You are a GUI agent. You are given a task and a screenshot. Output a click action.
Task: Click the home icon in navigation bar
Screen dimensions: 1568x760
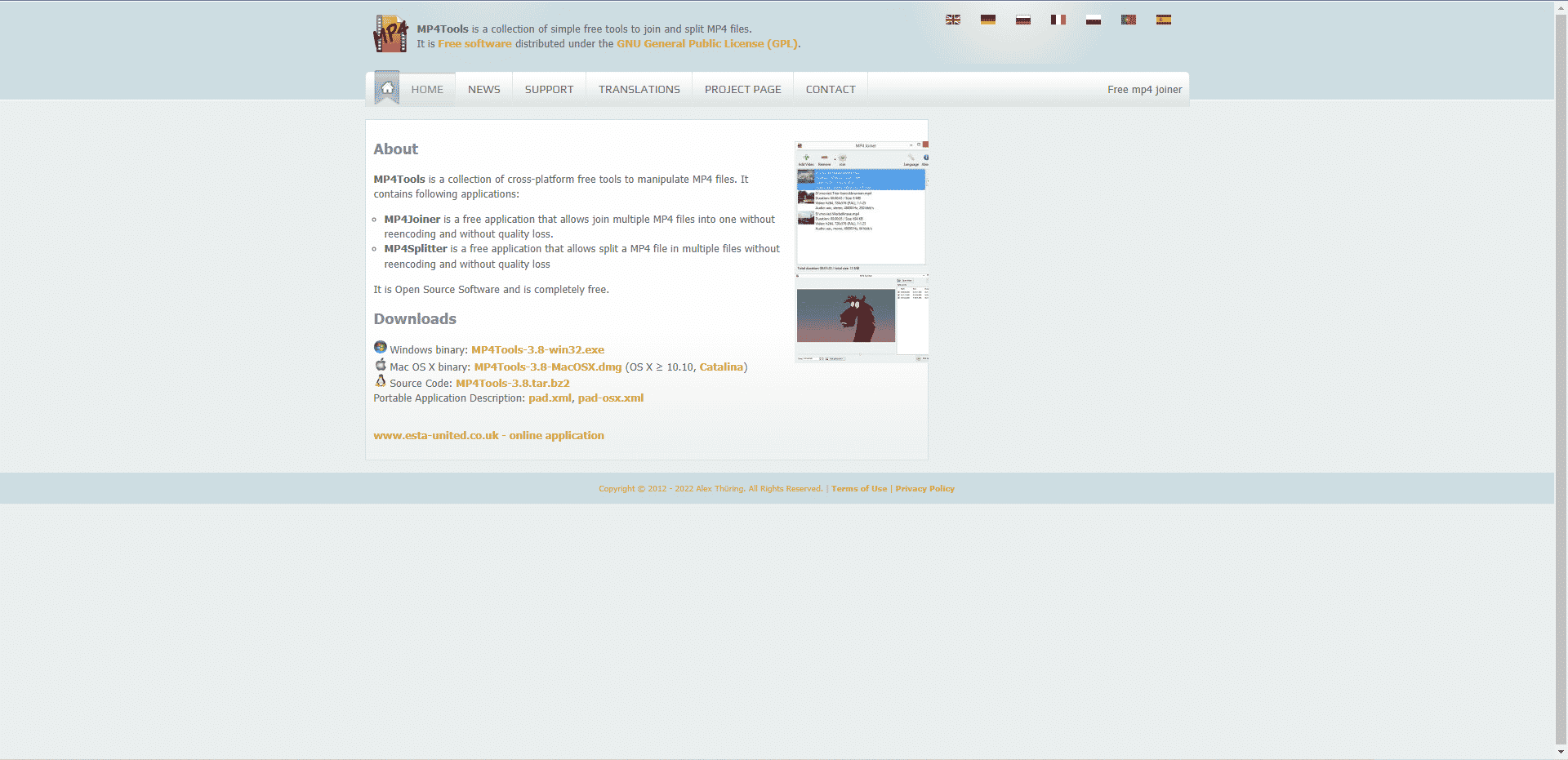[387, 88]
